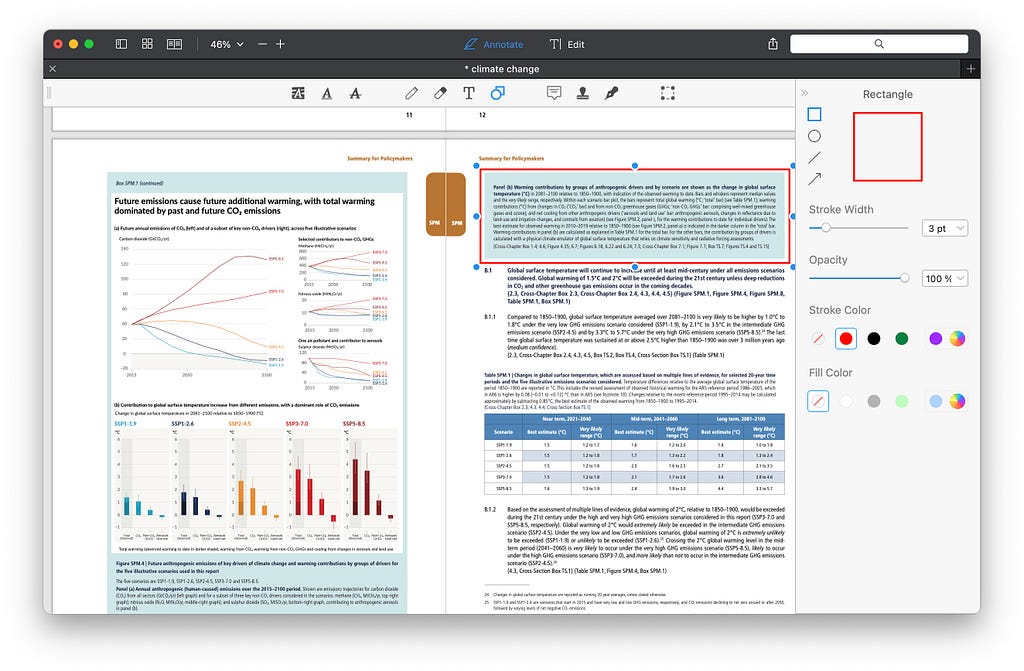Select gray fill color swatch

click(874, 401)
